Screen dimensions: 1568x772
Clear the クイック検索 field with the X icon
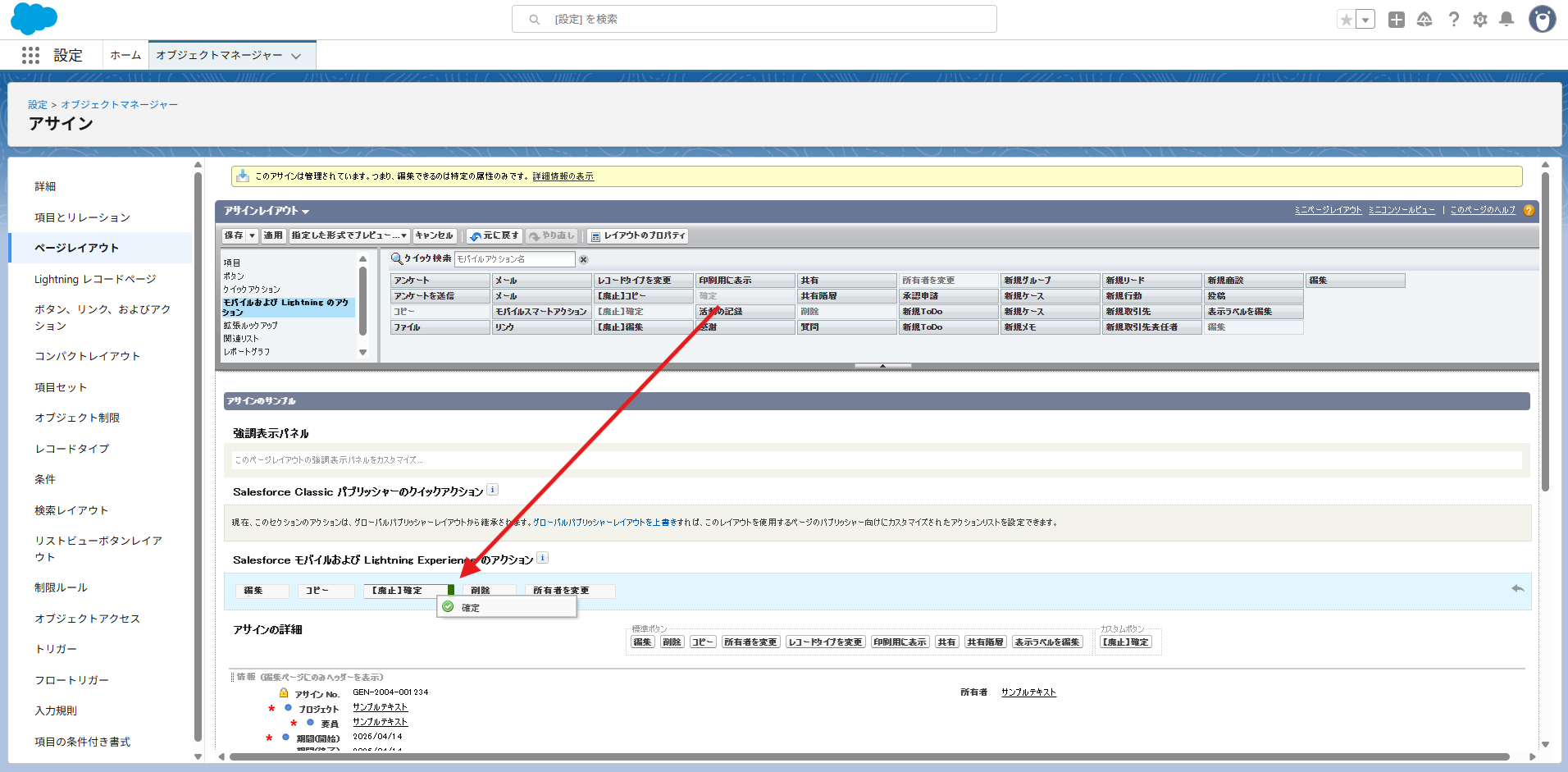(584, 259)
